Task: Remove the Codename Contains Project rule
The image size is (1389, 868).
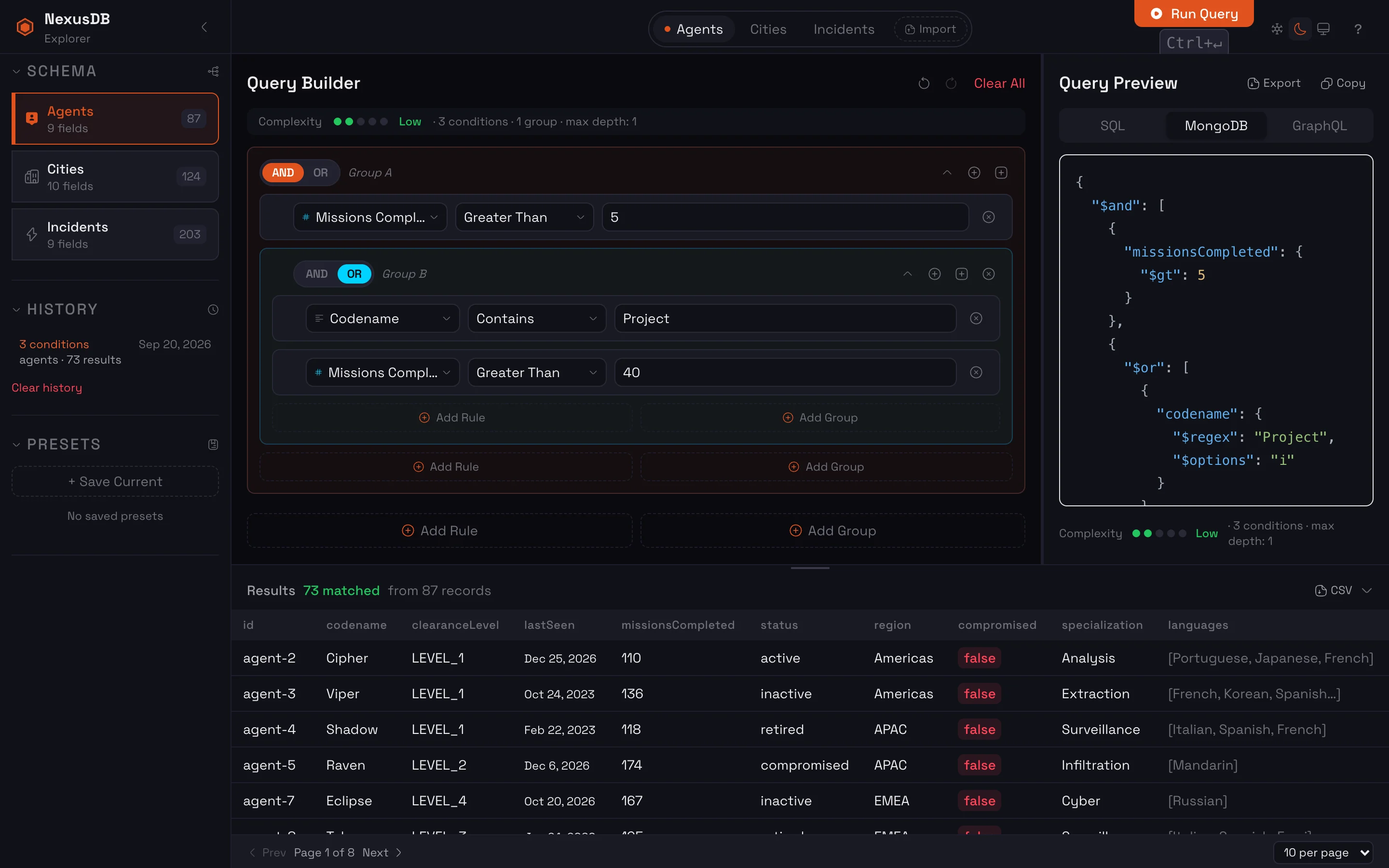Action: (976, 318)
